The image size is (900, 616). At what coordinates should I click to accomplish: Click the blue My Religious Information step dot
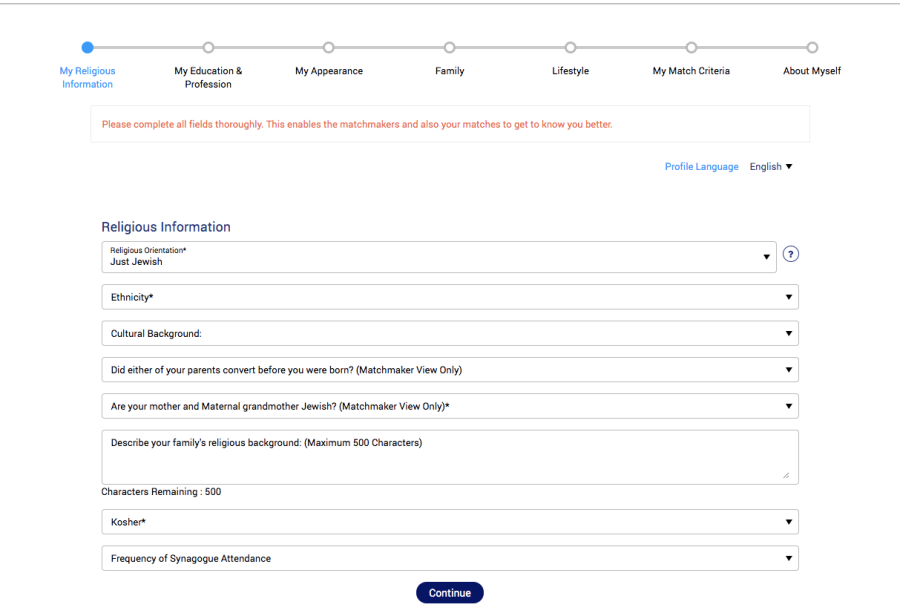click(87, 48)
